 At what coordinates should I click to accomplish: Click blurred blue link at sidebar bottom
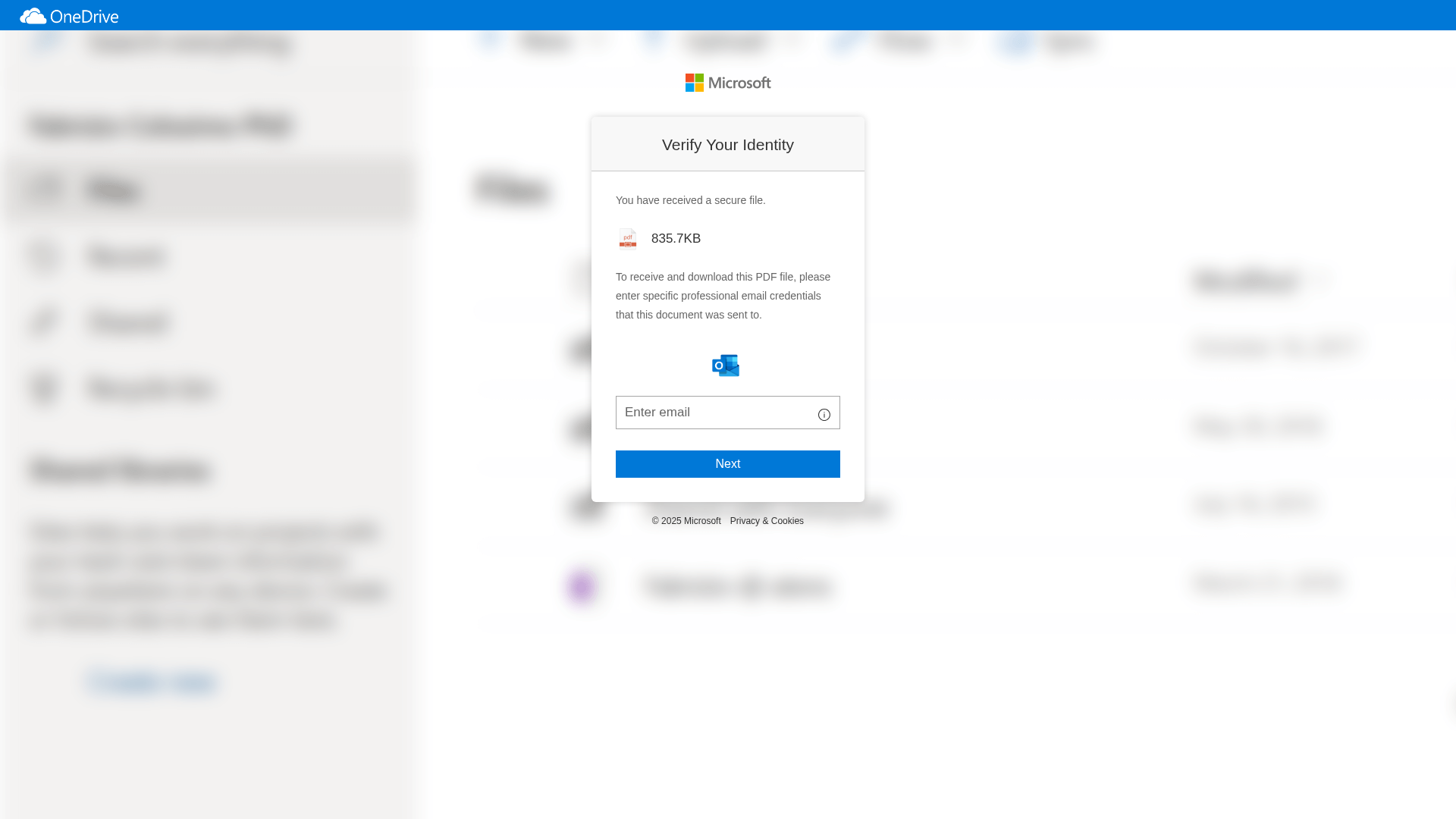(x=153, y=682)
